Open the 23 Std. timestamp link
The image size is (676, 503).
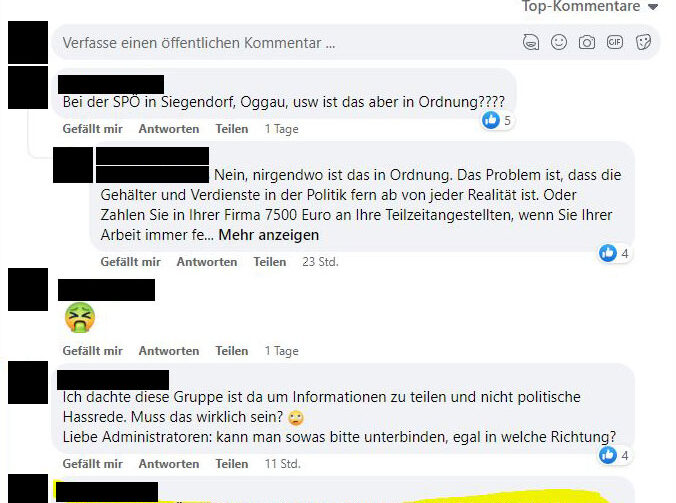(x=320, y=262)
